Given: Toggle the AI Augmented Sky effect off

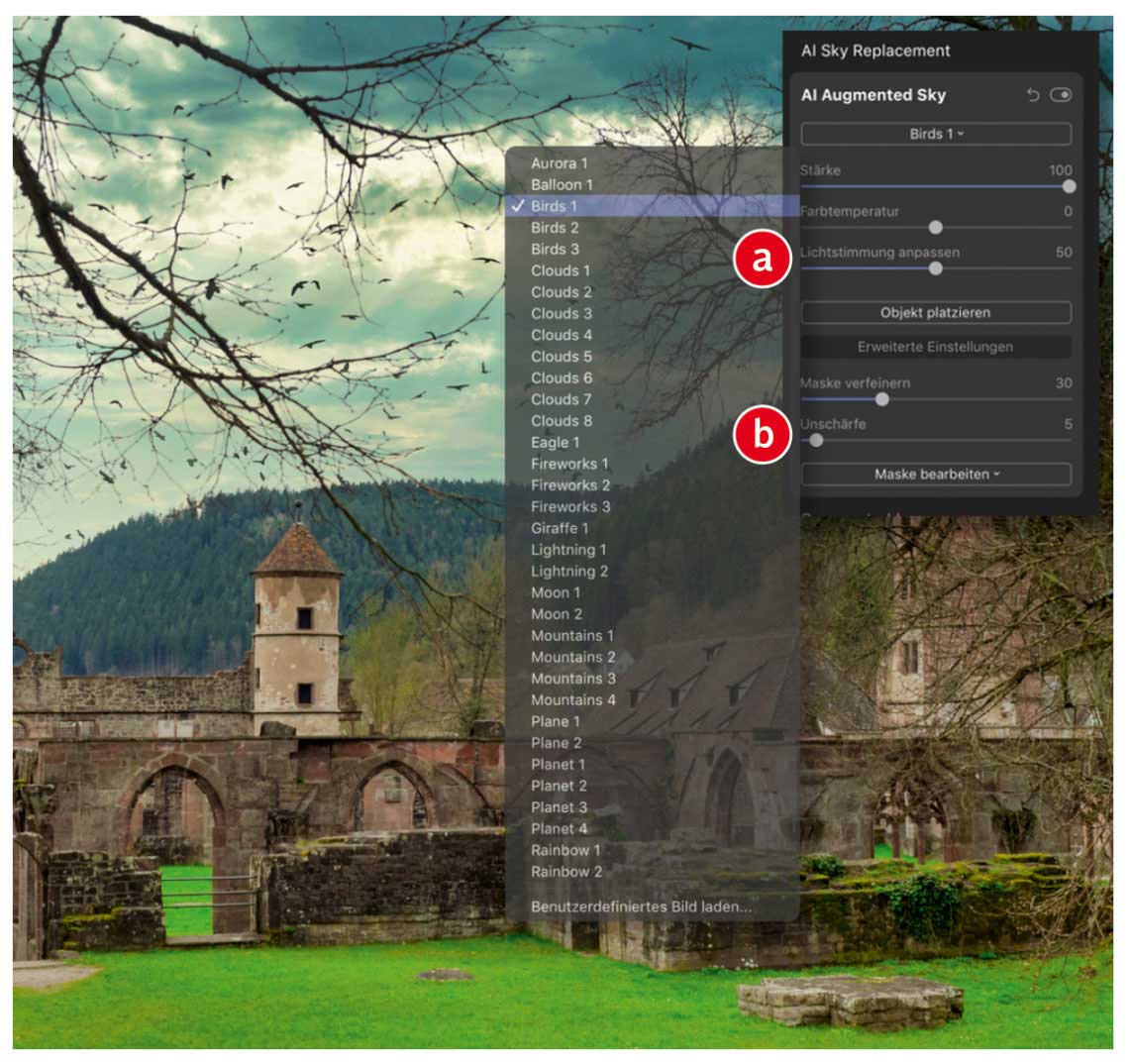Looking at the screenshot, I should point(1061,95).
